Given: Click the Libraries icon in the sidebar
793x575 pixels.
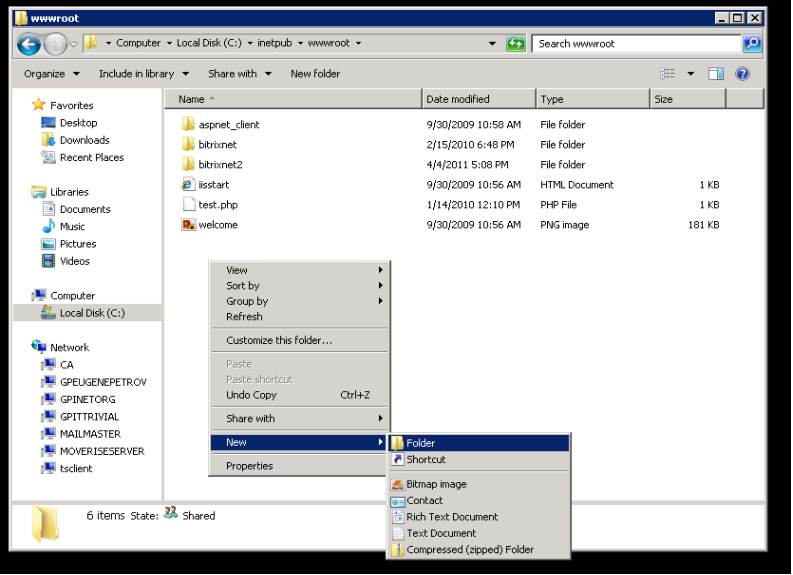Looking at the screenshot, I should pos(38,192).
